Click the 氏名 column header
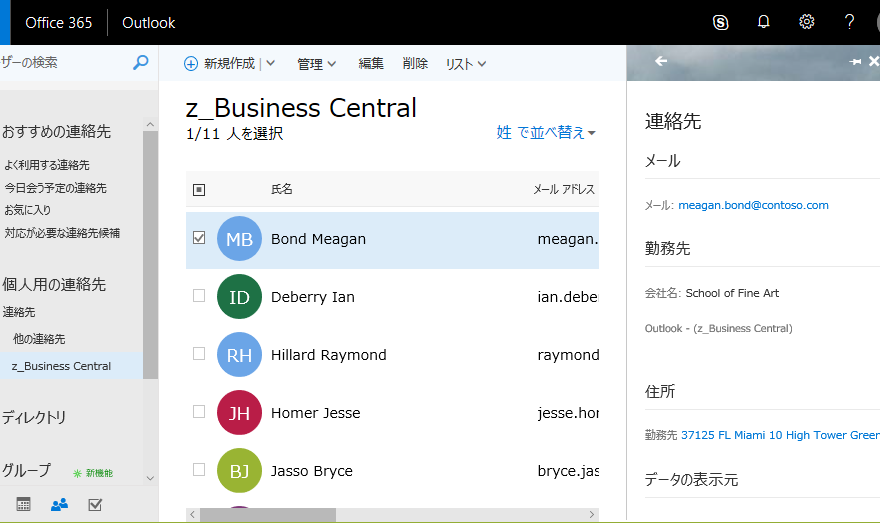 click(x=282, y=189)
